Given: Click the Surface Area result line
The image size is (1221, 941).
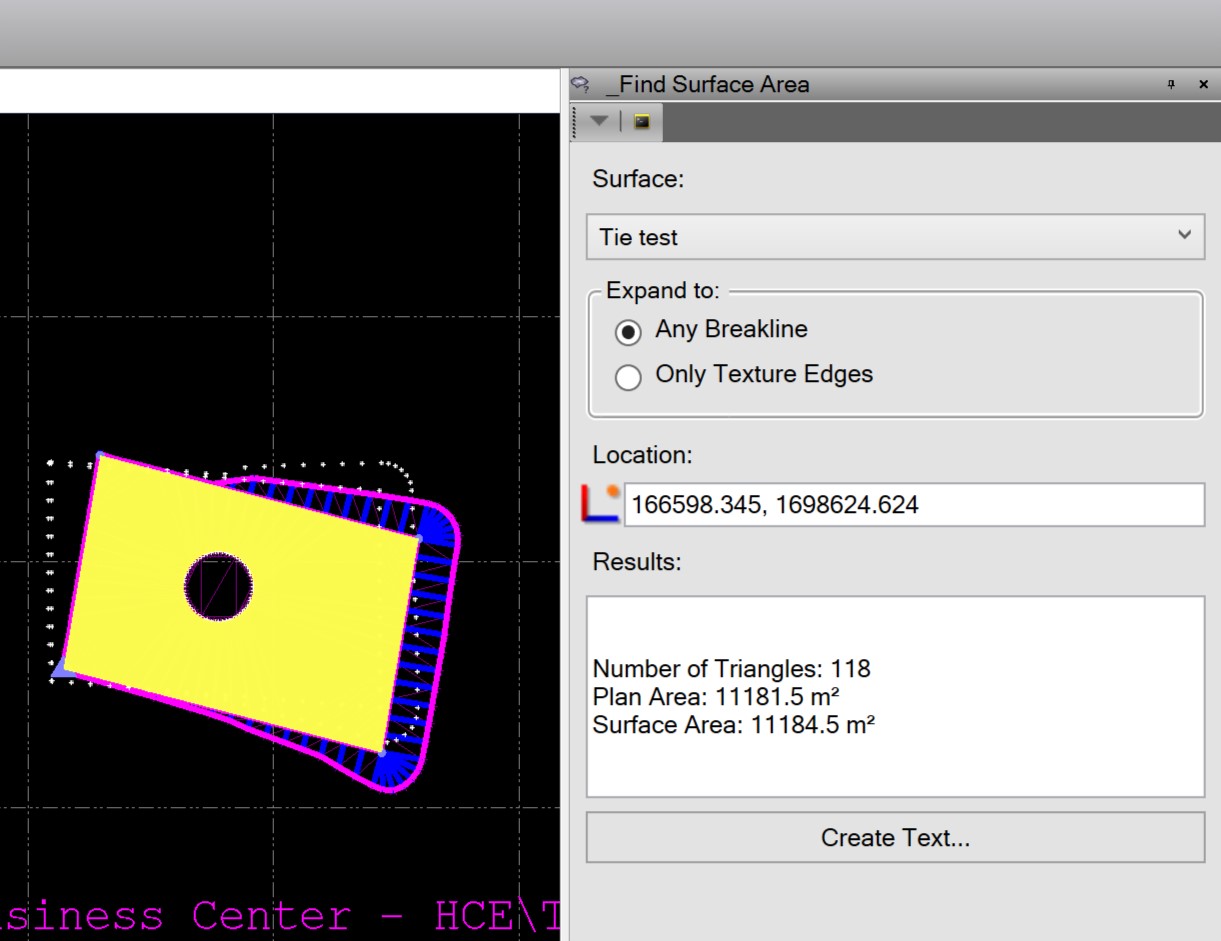Looking at the screenshot, I should pos(734,724).
